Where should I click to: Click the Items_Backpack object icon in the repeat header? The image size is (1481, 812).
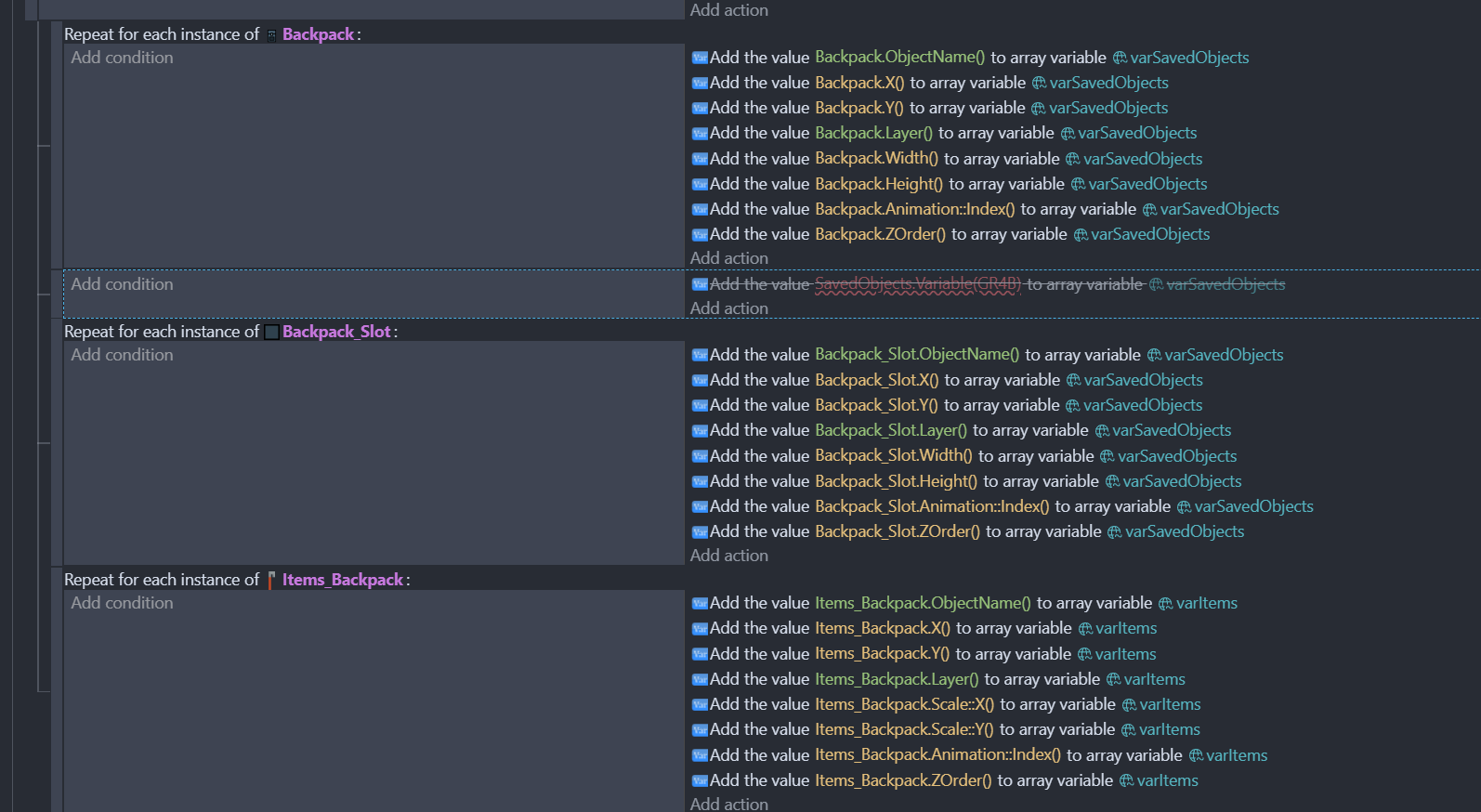(271, 581)
